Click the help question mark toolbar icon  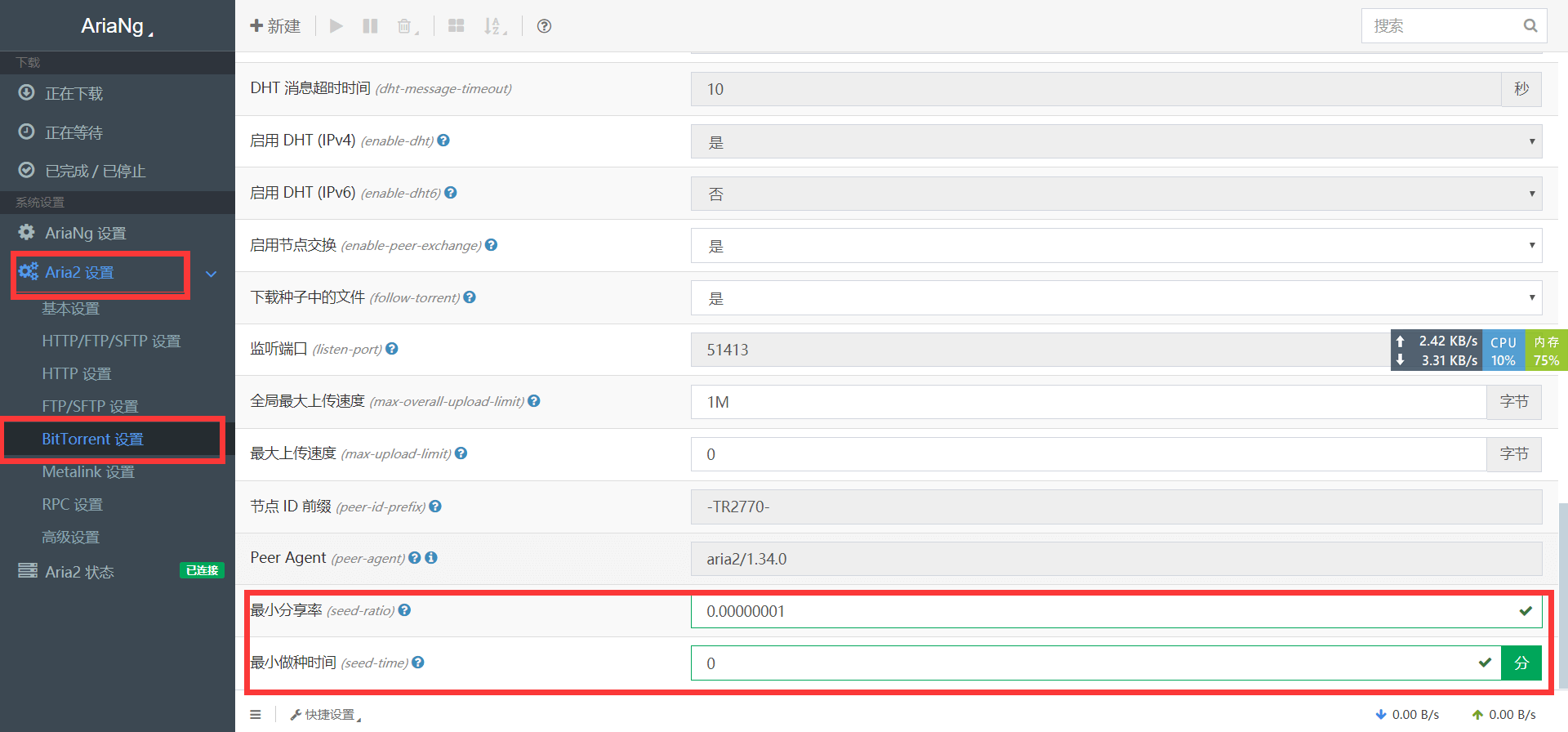tap(544, 26)
